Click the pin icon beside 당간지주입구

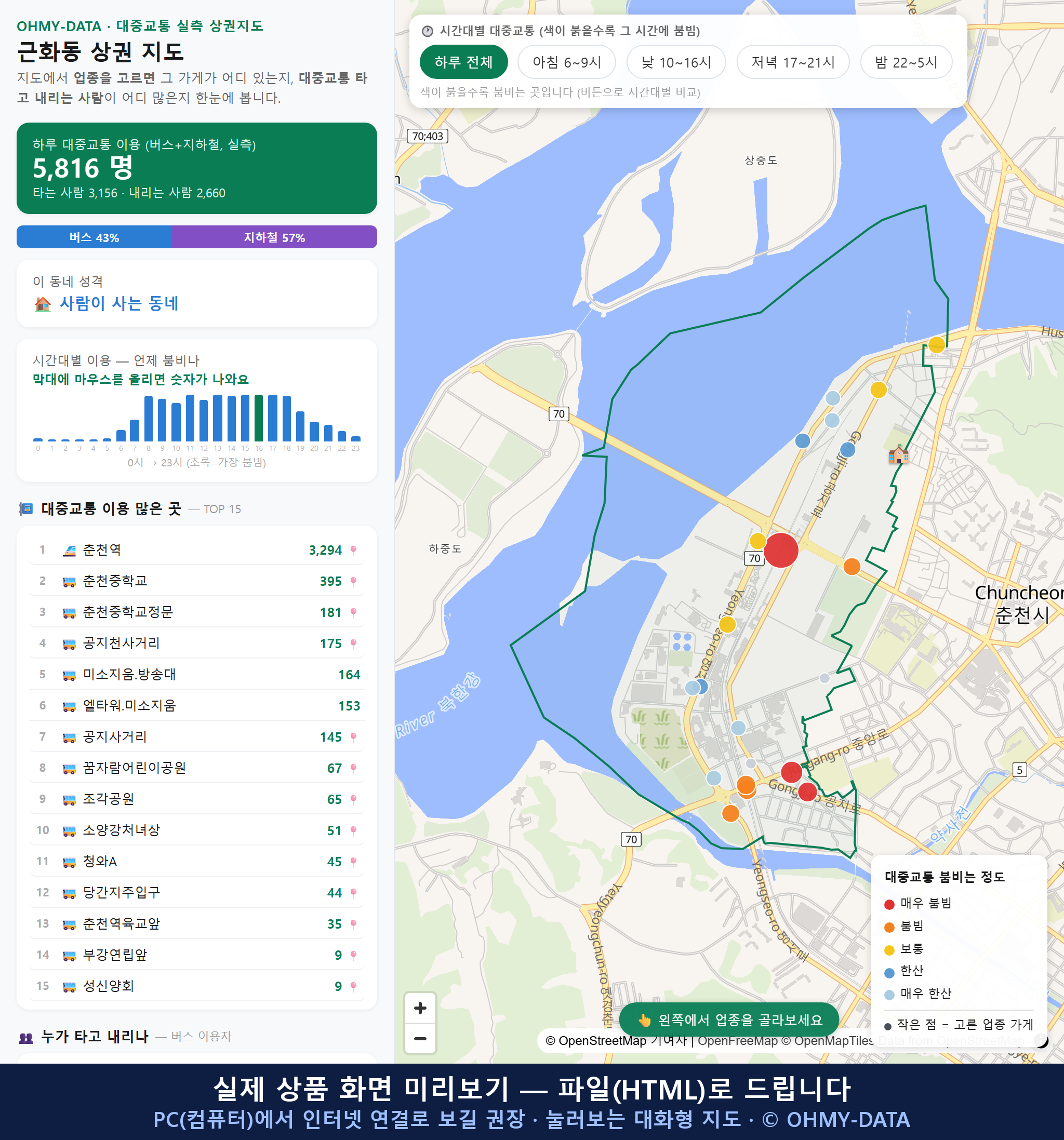[x=353, y=893]
